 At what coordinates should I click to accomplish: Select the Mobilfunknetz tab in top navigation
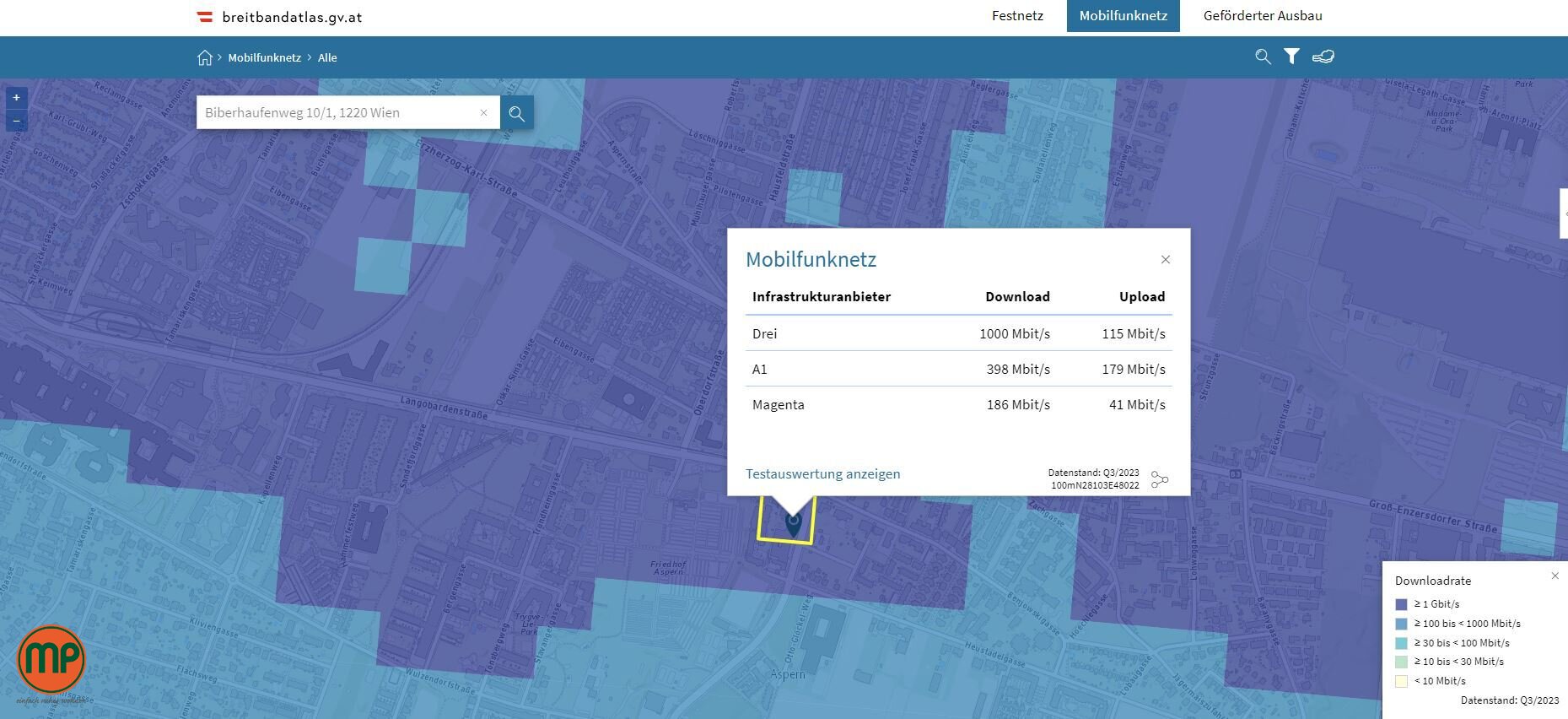[1123, 16]
